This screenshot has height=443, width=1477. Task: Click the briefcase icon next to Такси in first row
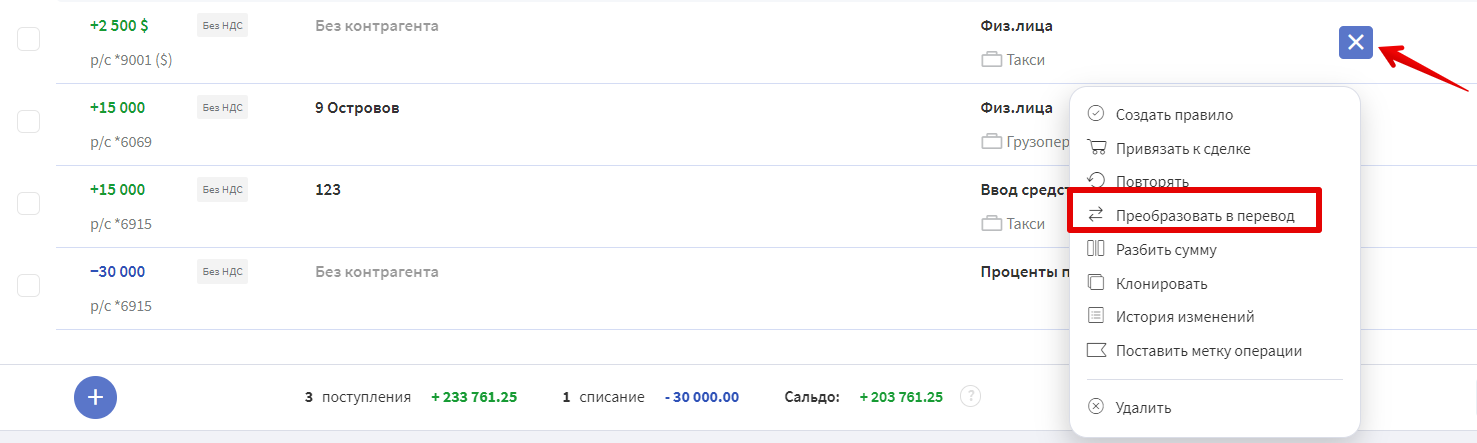pos(991,60)
